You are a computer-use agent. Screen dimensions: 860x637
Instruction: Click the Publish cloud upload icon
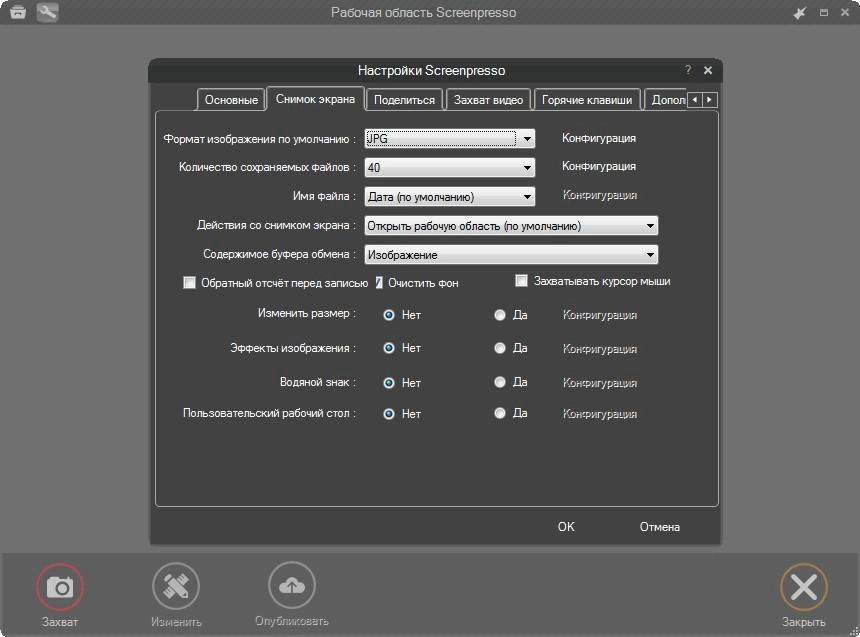(292, 585)
